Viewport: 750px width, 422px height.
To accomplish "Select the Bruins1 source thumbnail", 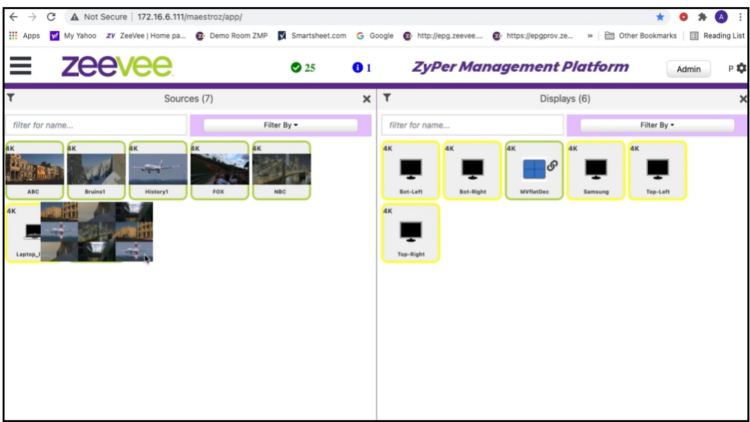I will tap(96, 170).
